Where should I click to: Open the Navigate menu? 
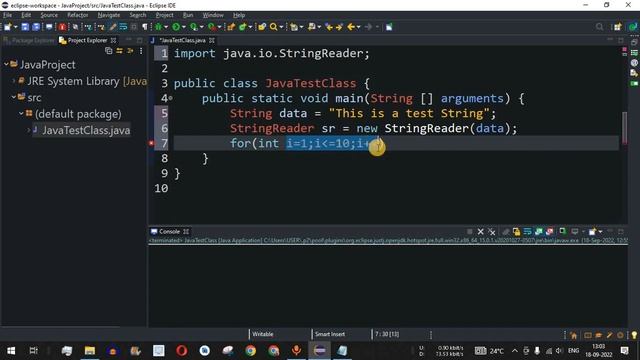pos(109,15)
